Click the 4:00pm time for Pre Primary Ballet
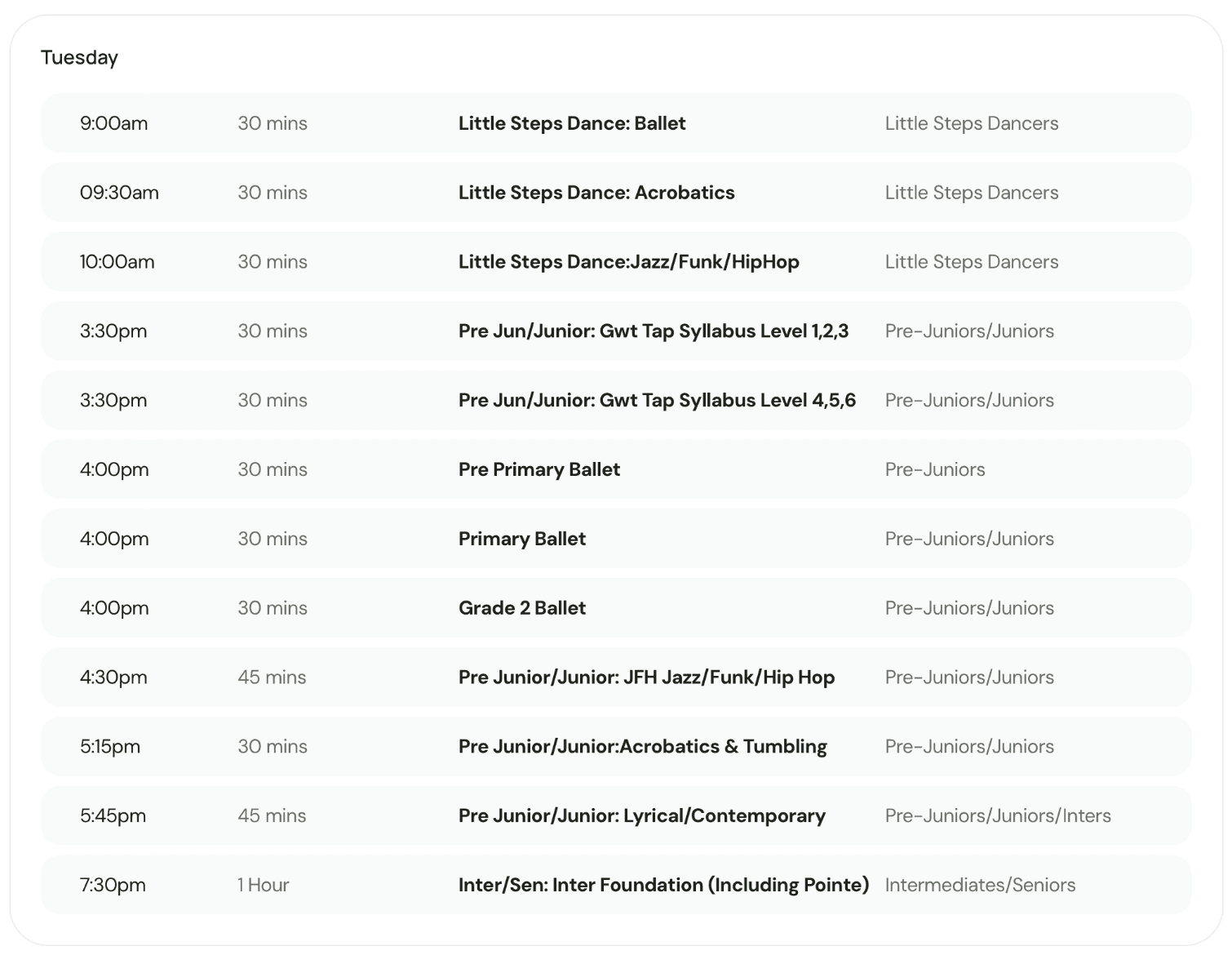 pos(114,469)
